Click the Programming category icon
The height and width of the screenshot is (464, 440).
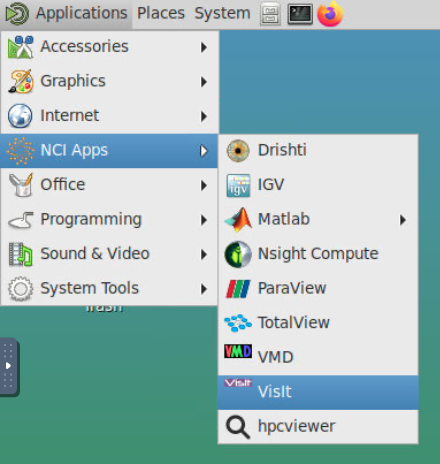tap(20, 220)
